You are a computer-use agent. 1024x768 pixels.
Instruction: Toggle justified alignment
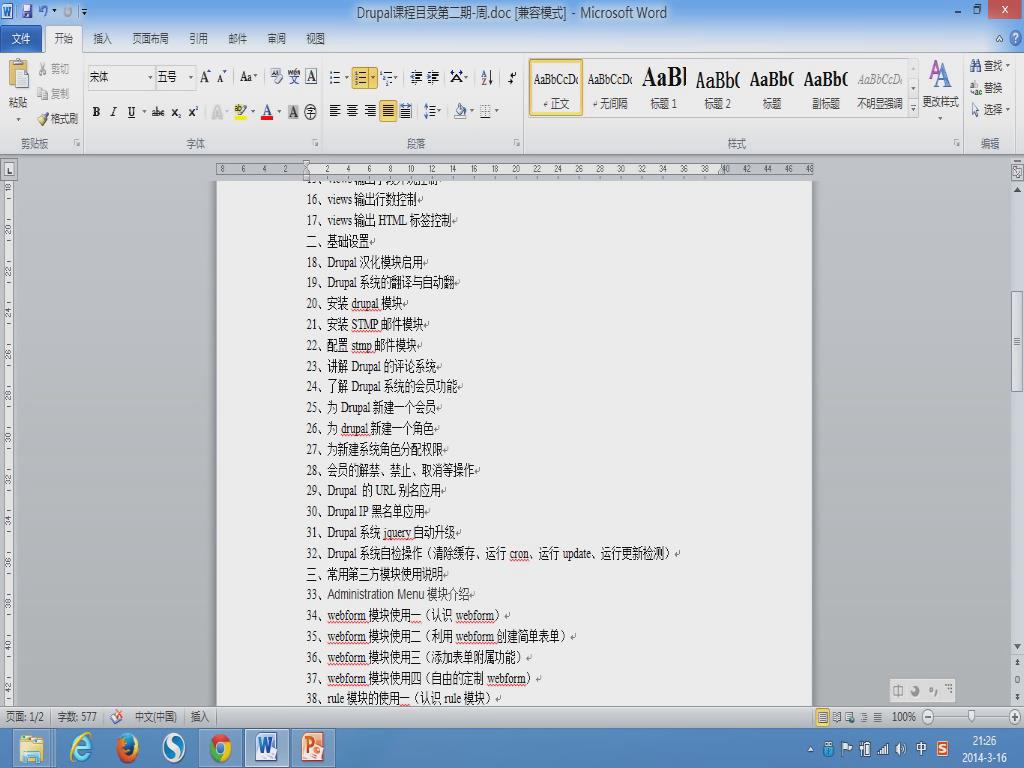pos(388,112)
